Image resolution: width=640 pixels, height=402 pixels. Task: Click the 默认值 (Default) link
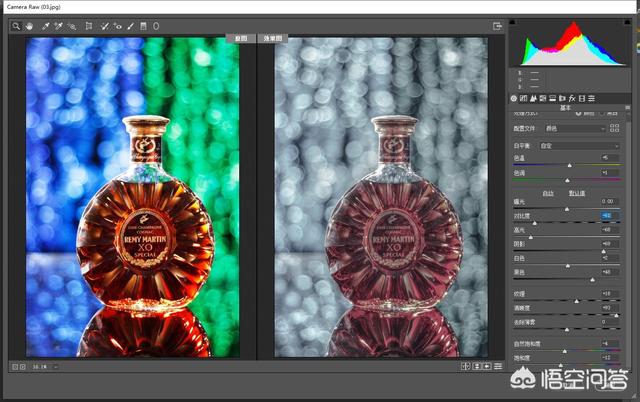(x=577, y=193)
